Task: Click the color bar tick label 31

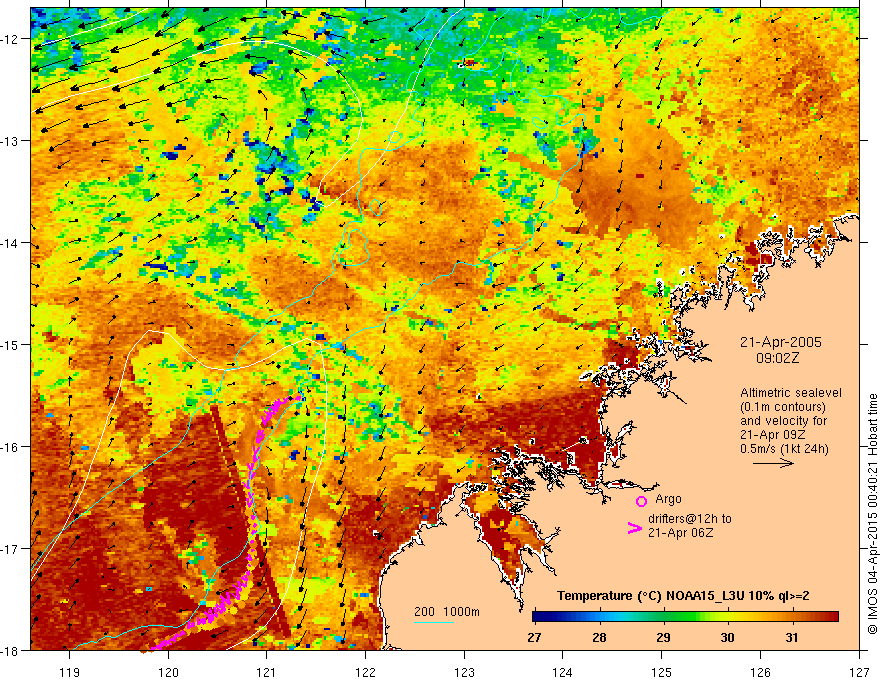Action: (x=791, y=638)
